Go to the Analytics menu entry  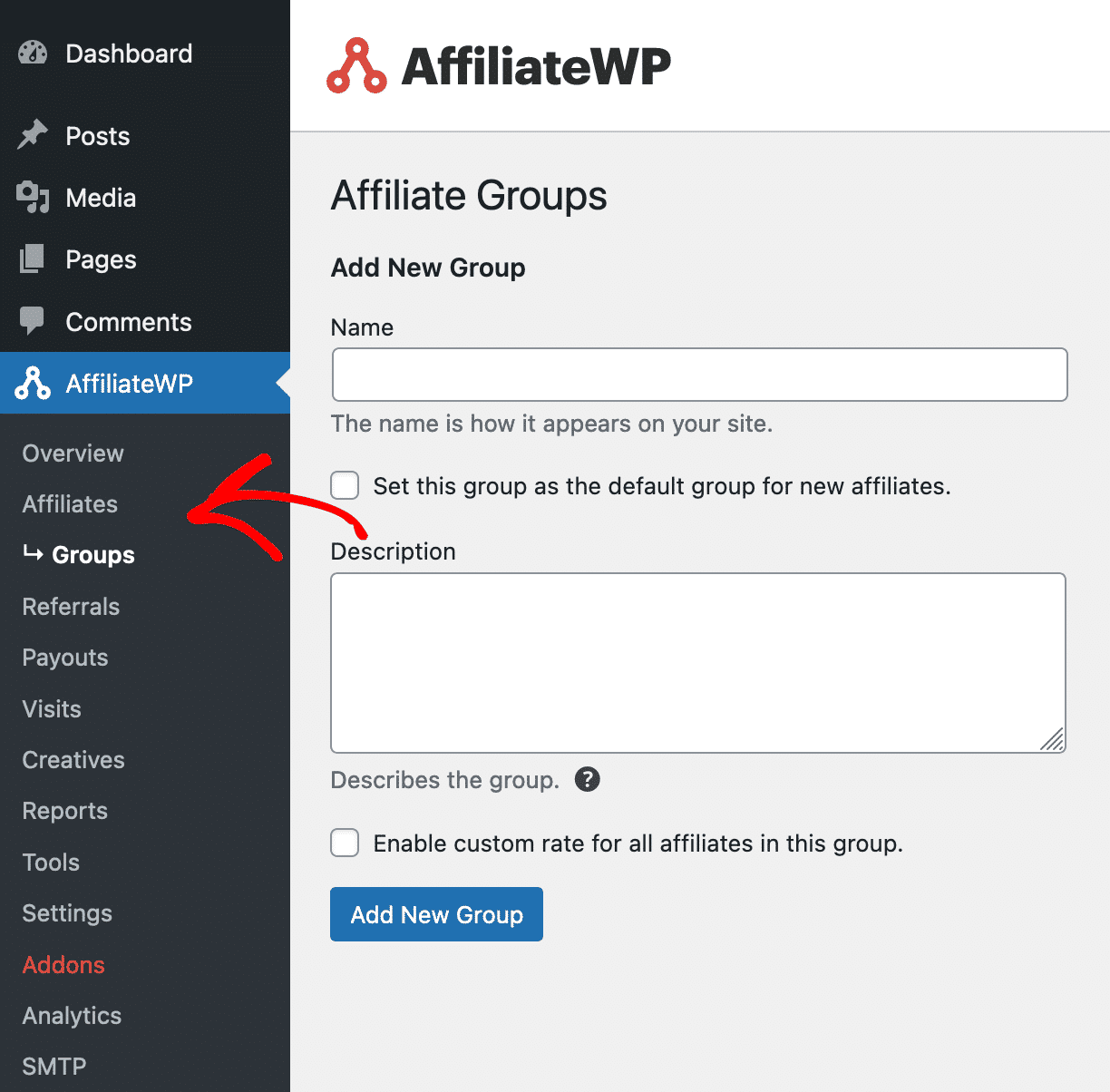coord(71,1016)
